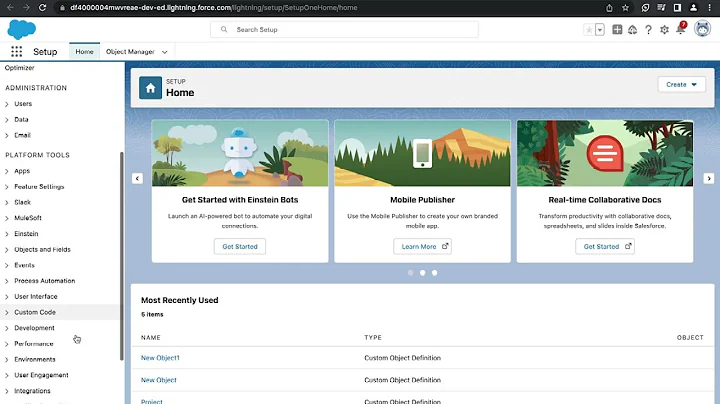720x404 pixels.
Task: Click Learn More for Mobile Publisher
Action: point(422,247)
